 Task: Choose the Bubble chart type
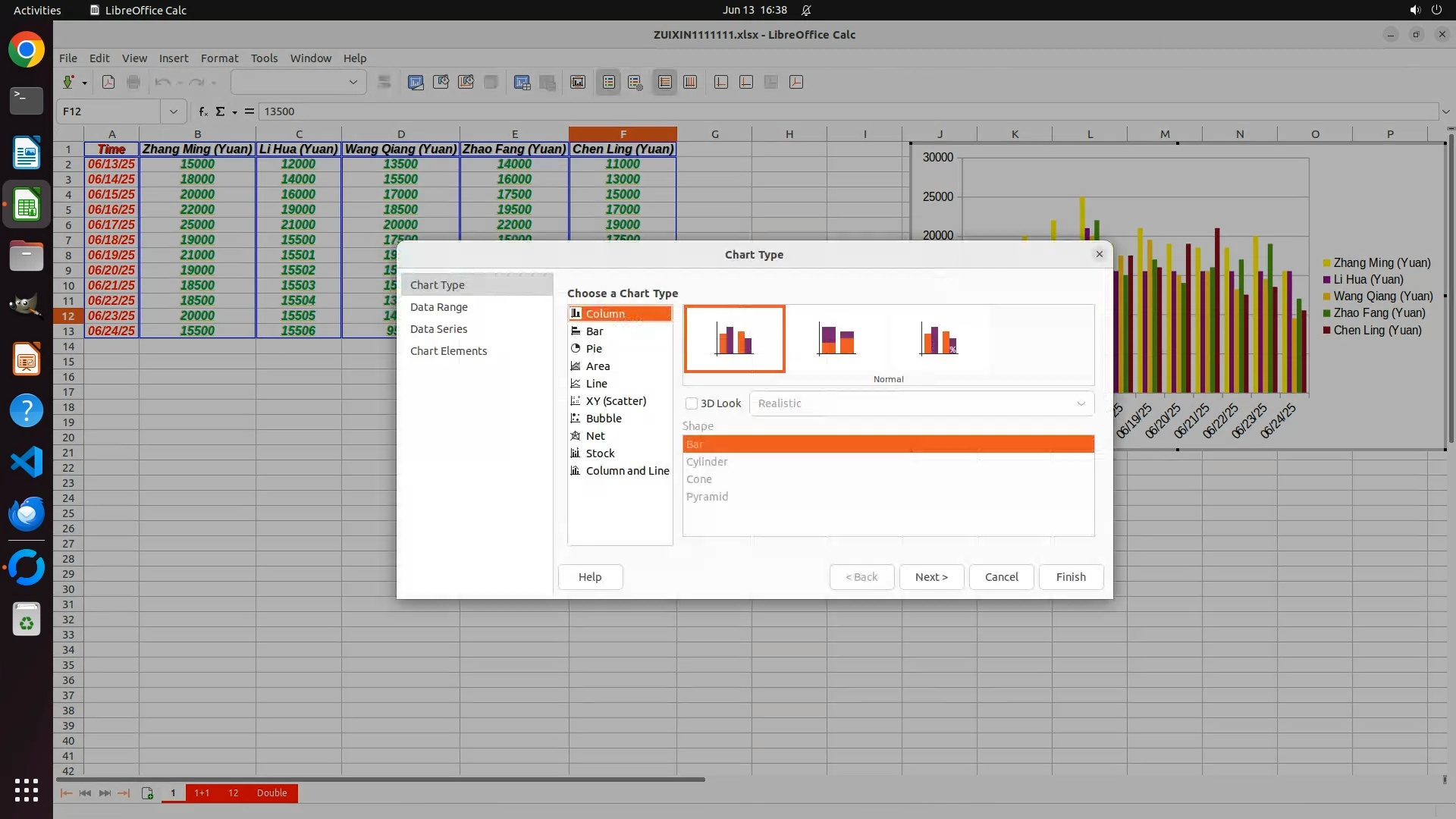603,419
